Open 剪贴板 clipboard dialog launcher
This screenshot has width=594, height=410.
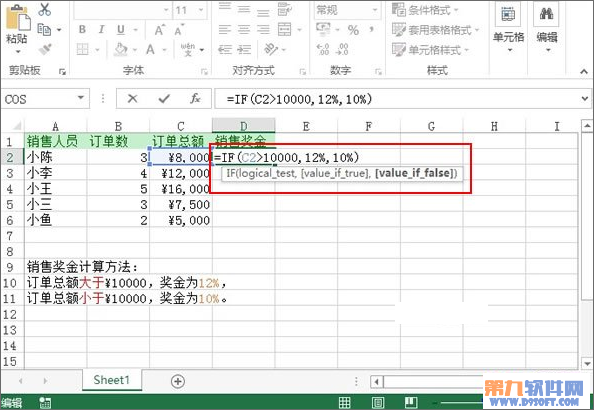(x=63, y=71)
